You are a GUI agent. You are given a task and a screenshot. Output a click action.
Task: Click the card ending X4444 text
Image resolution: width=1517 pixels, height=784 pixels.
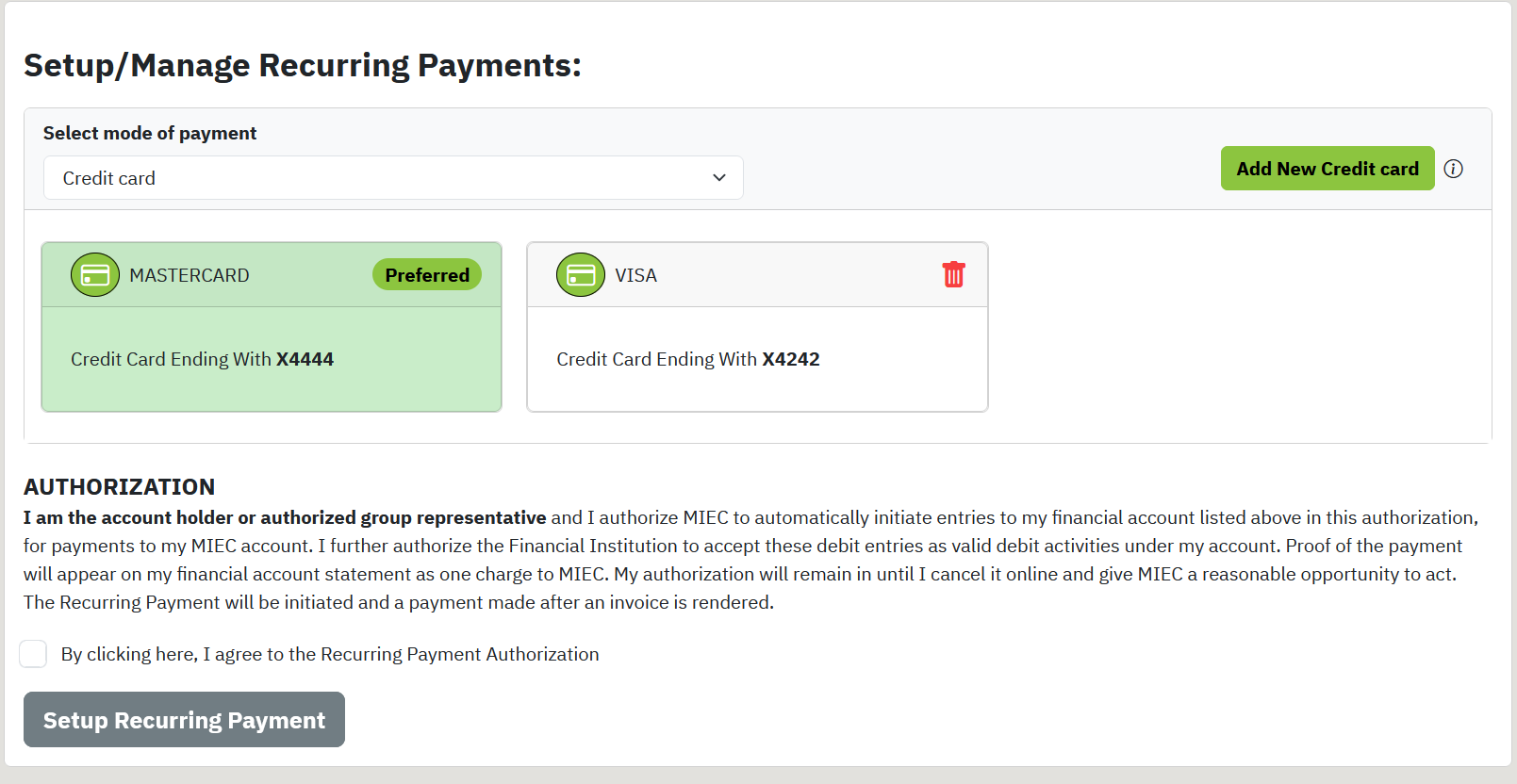[x=203, y=359]
